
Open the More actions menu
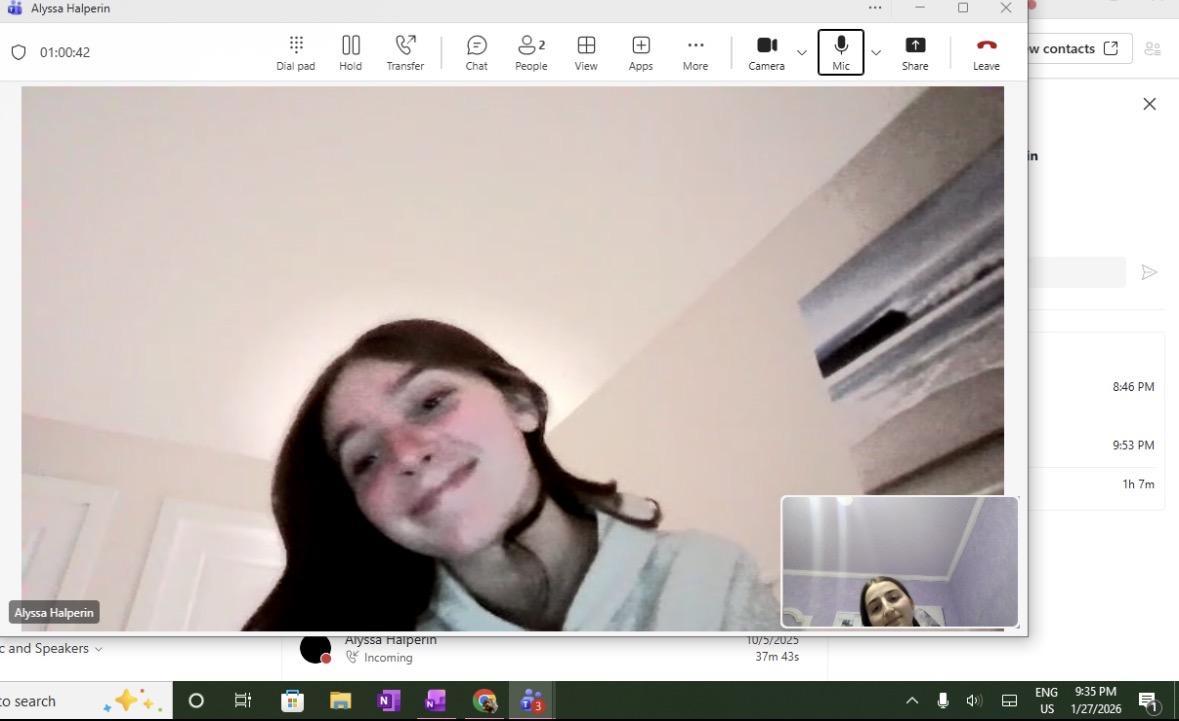point(695,52)
